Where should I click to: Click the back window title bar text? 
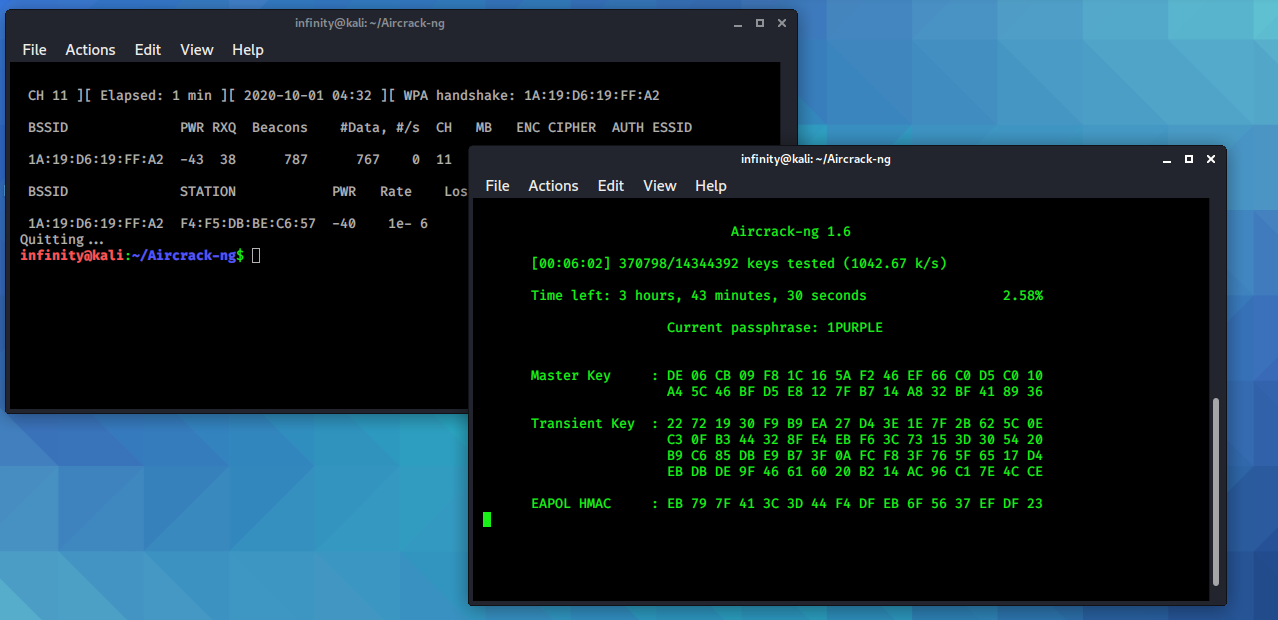coord(370,23)
